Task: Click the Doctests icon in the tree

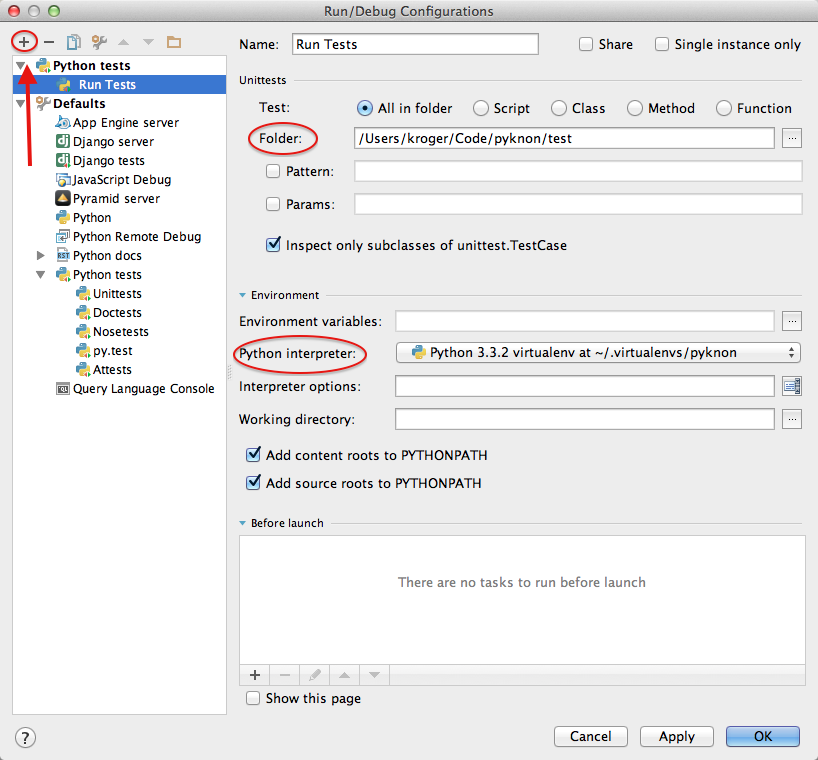Action: pyautogui.click(x=83, y=312)
